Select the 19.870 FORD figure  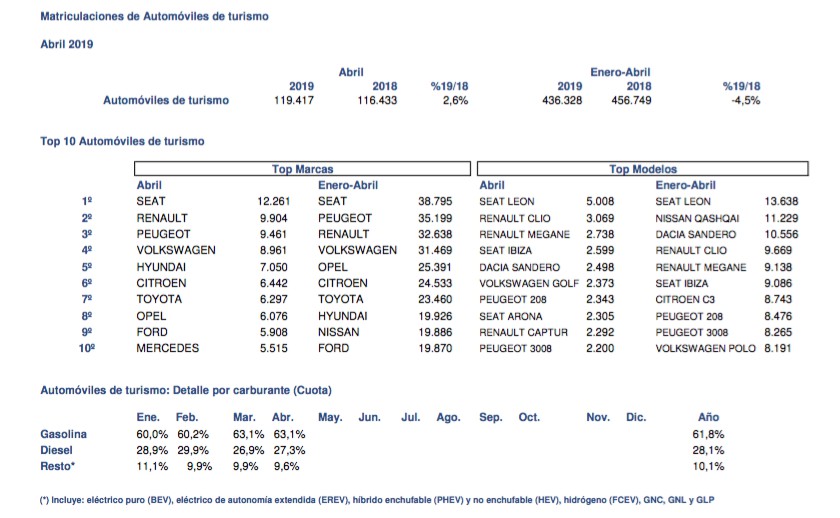tap(435, 348)
